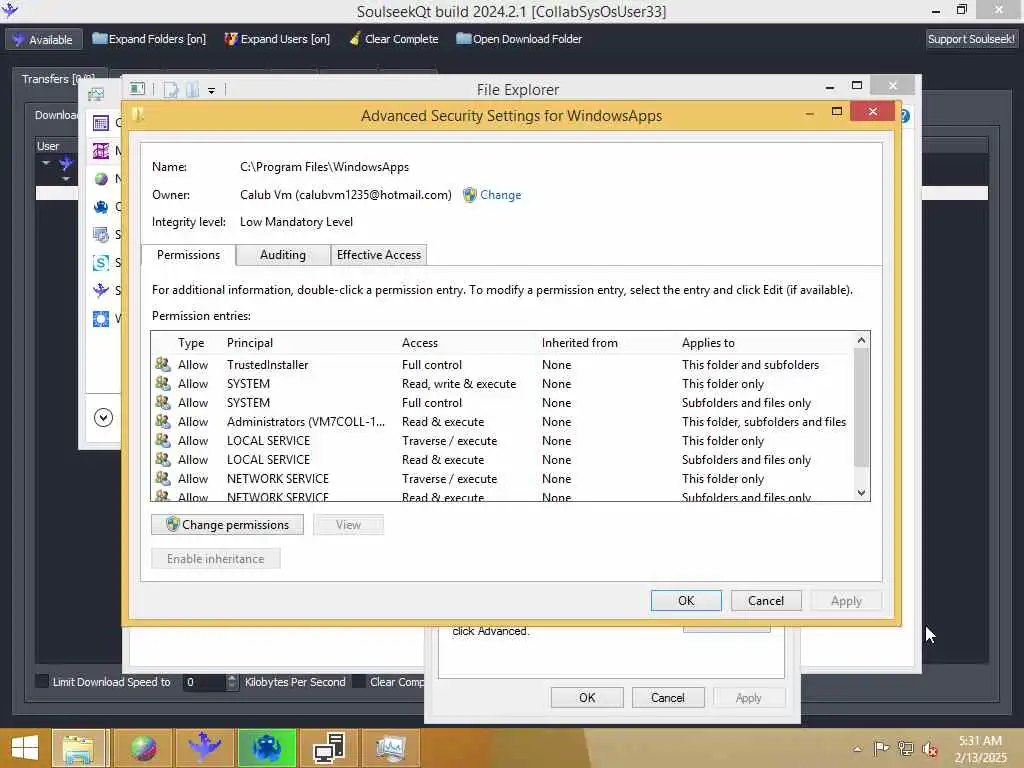
Task: Switch to the Auditing tab
Action: click(283, 255)
